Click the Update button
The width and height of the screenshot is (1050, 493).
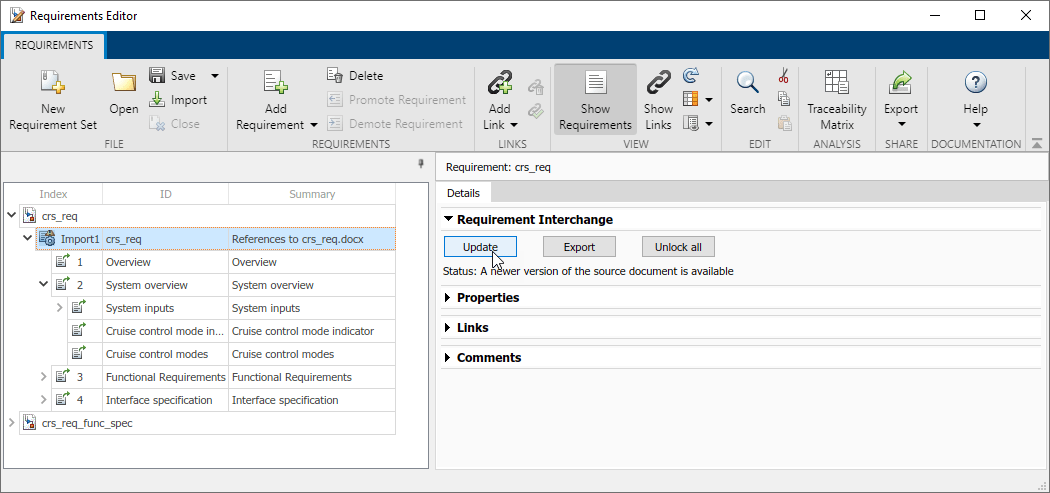click(480, 247)
